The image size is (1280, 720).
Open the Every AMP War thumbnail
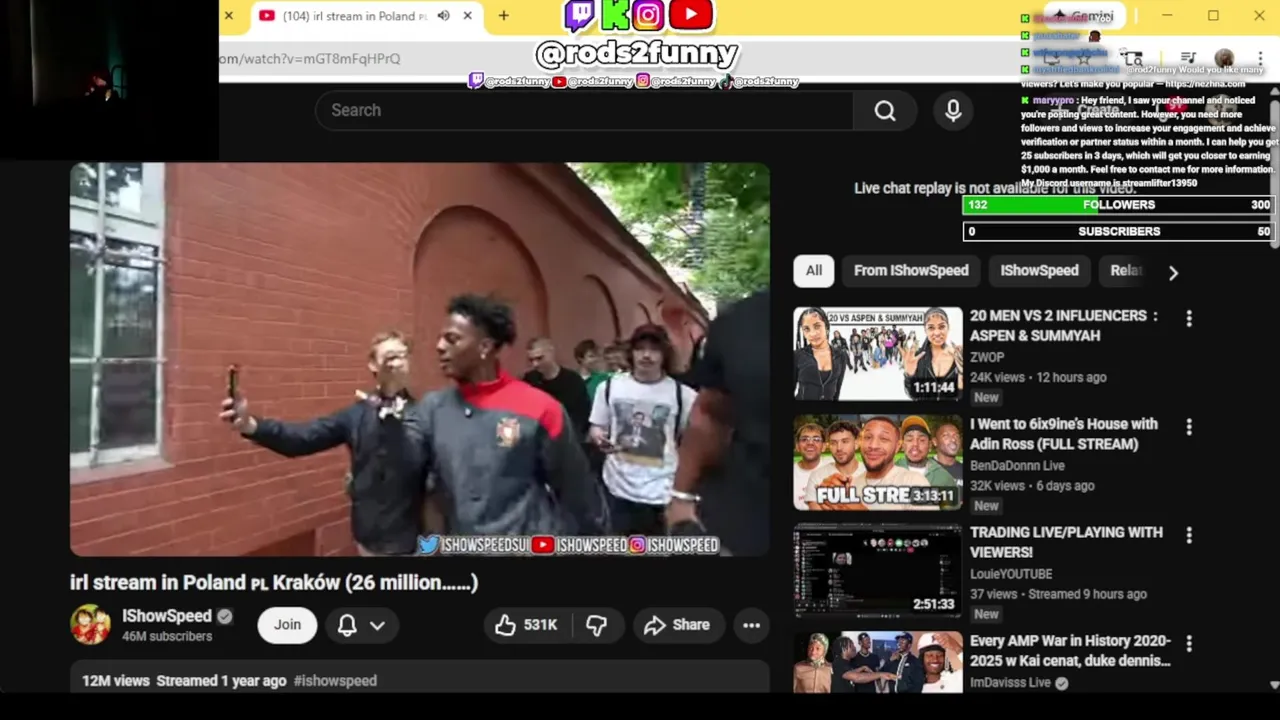[x=878, y=662]
